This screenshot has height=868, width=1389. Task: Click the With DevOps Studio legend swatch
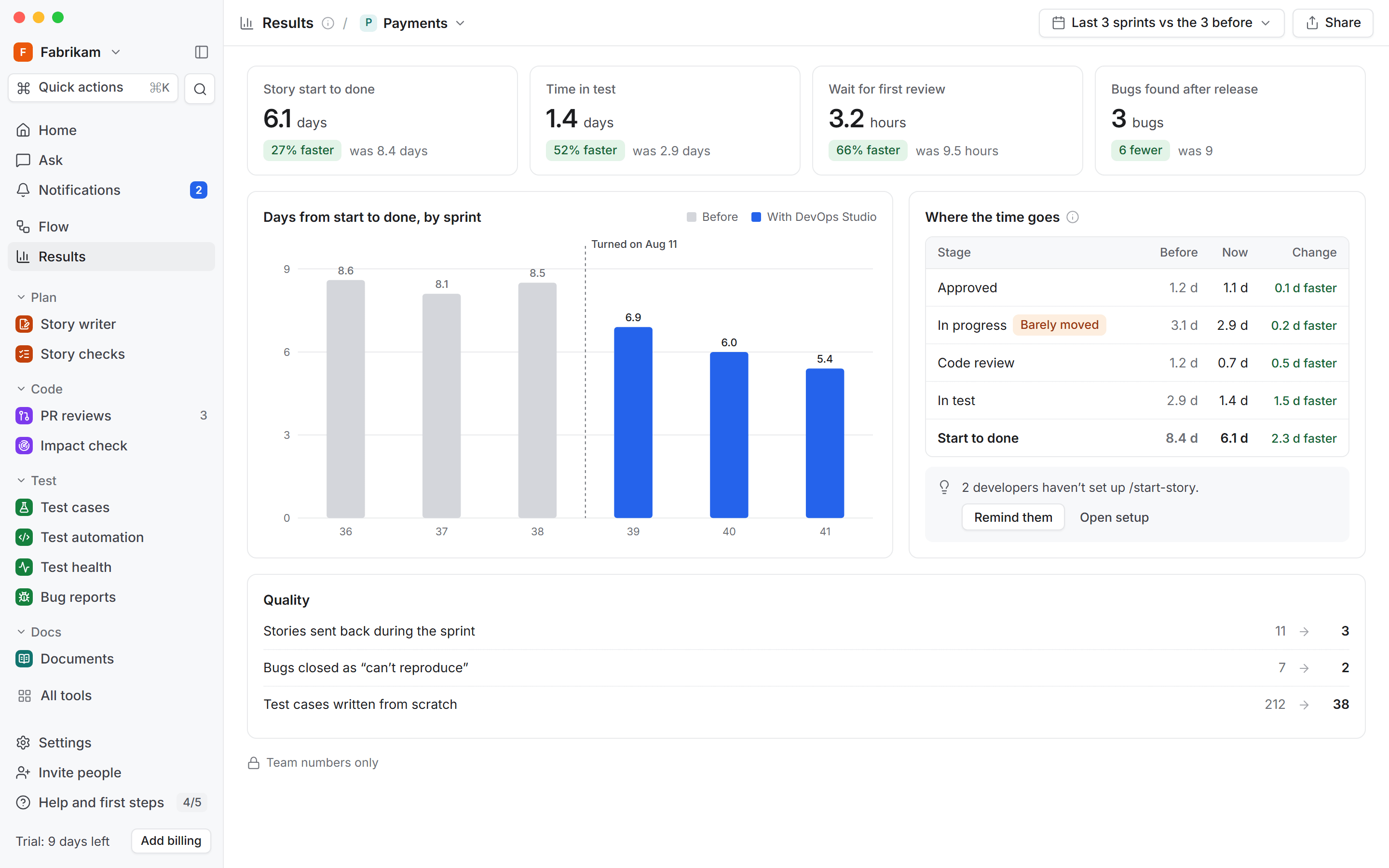tap(756, 217)
